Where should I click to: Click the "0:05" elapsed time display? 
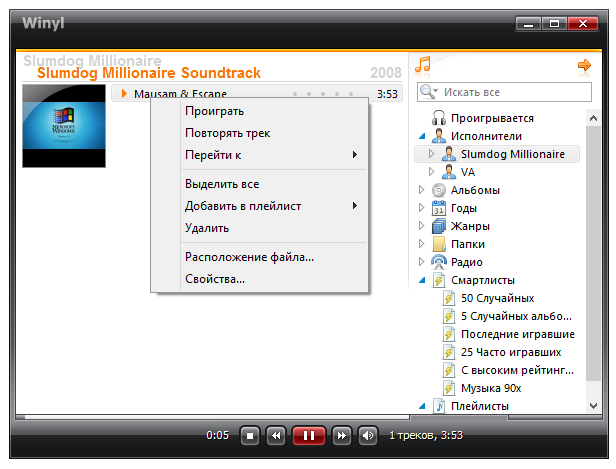(x=217, y=435)
